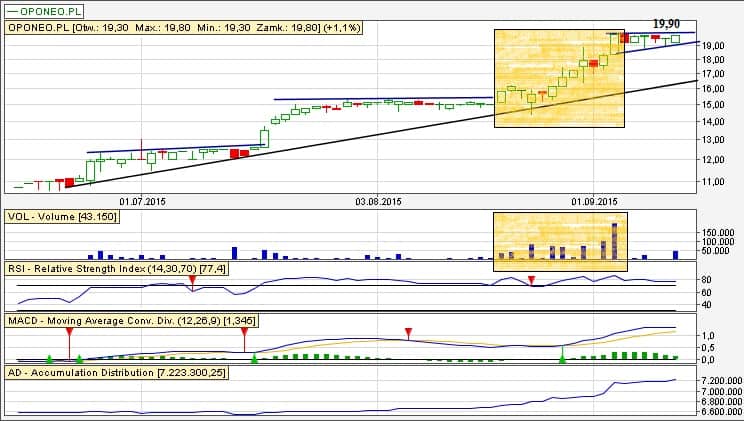Click the 01.09.2015 date label
Viewport: 744px width, 422px height.
point(594,200)
